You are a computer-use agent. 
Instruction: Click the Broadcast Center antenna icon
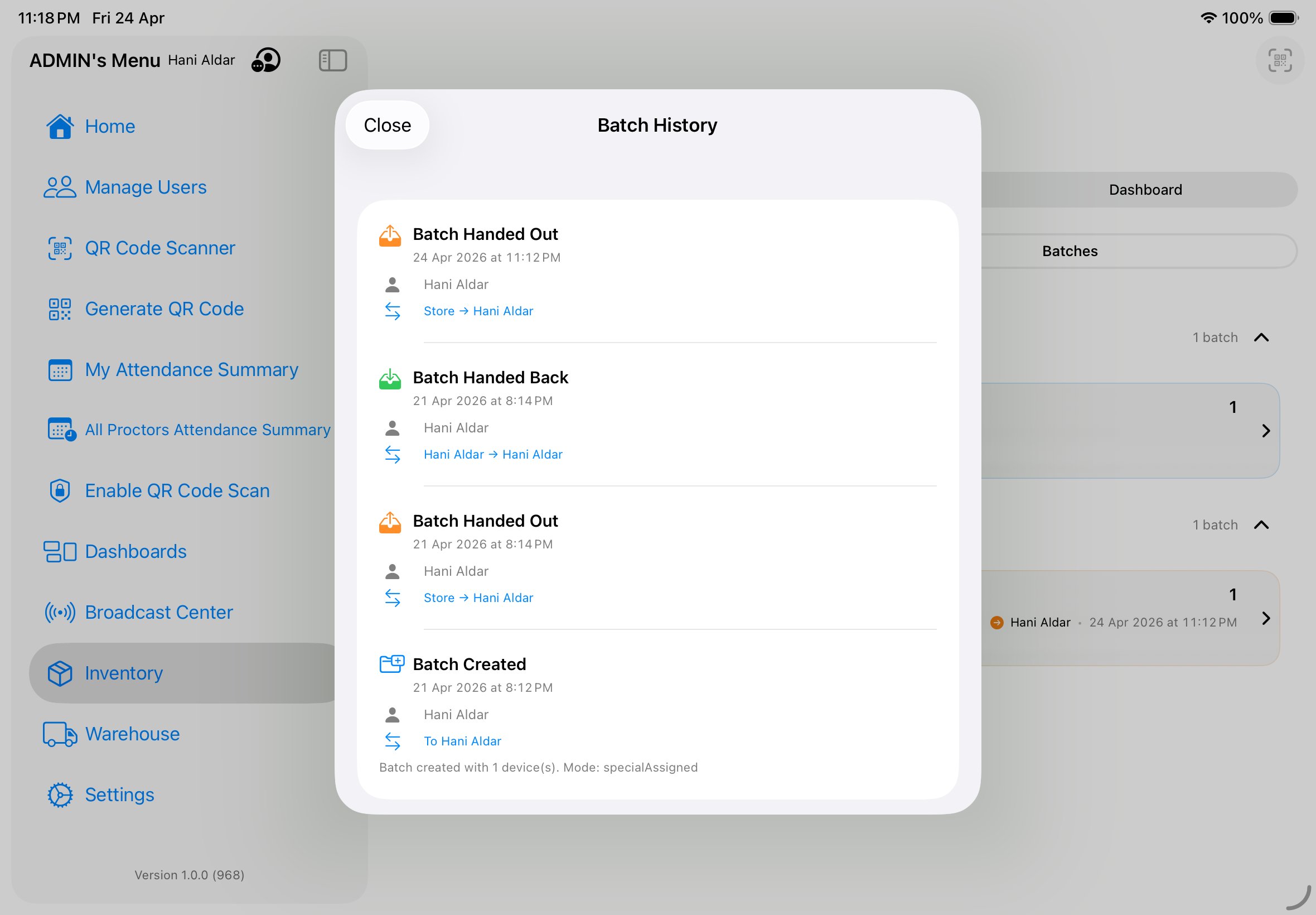[x=60, y=612]
